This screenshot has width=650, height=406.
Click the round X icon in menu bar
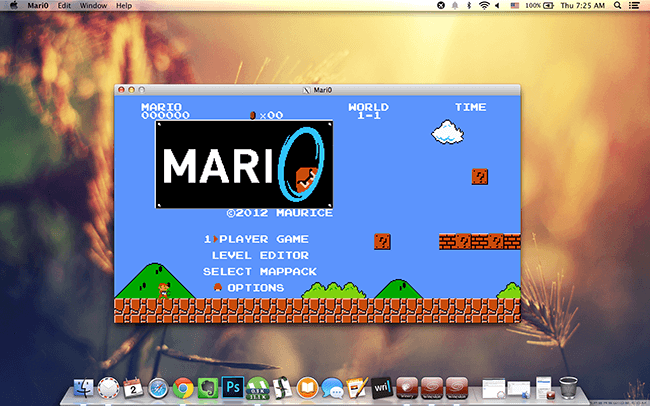(441, 5)
